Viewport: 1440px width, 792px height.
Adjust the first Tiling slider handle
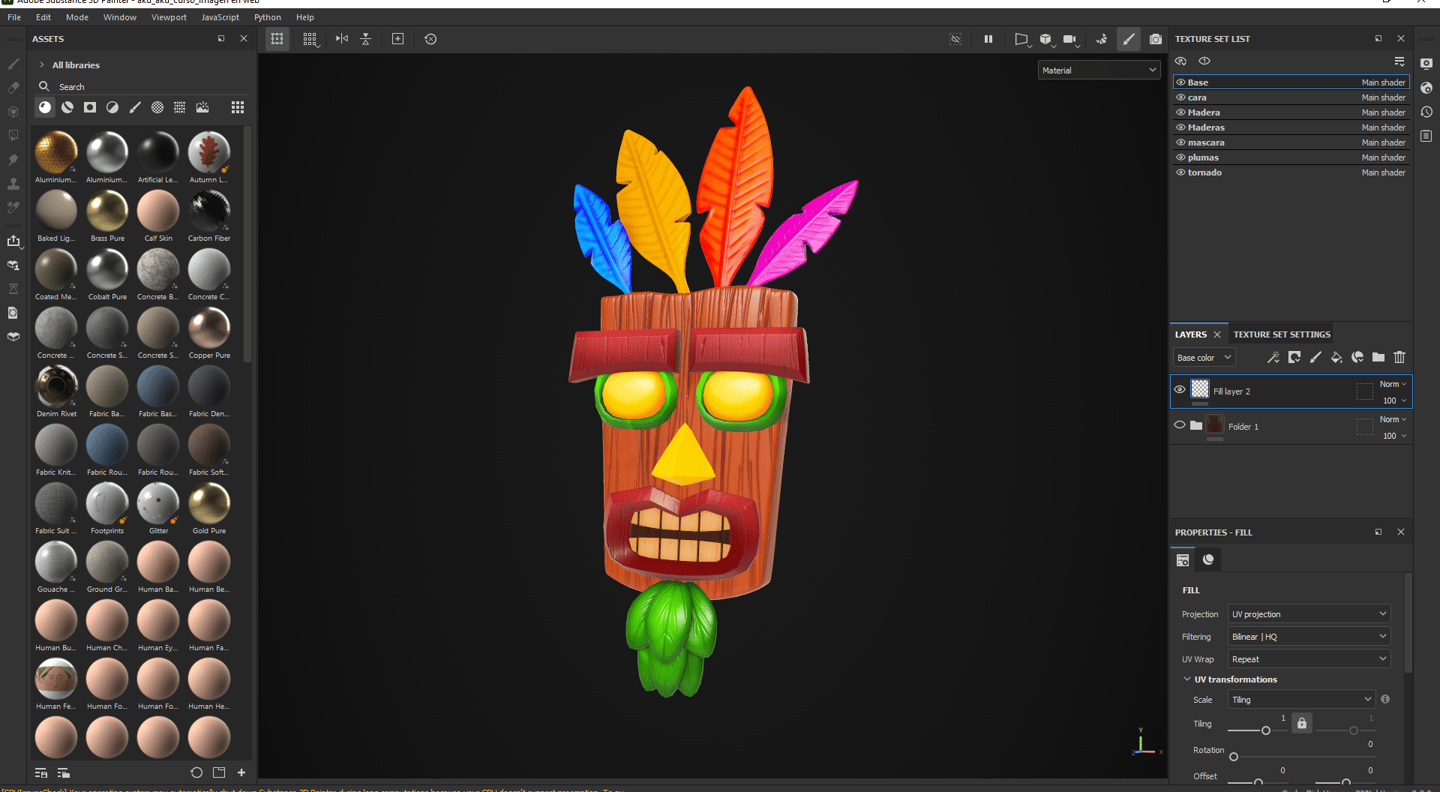tap(1265, 731)
